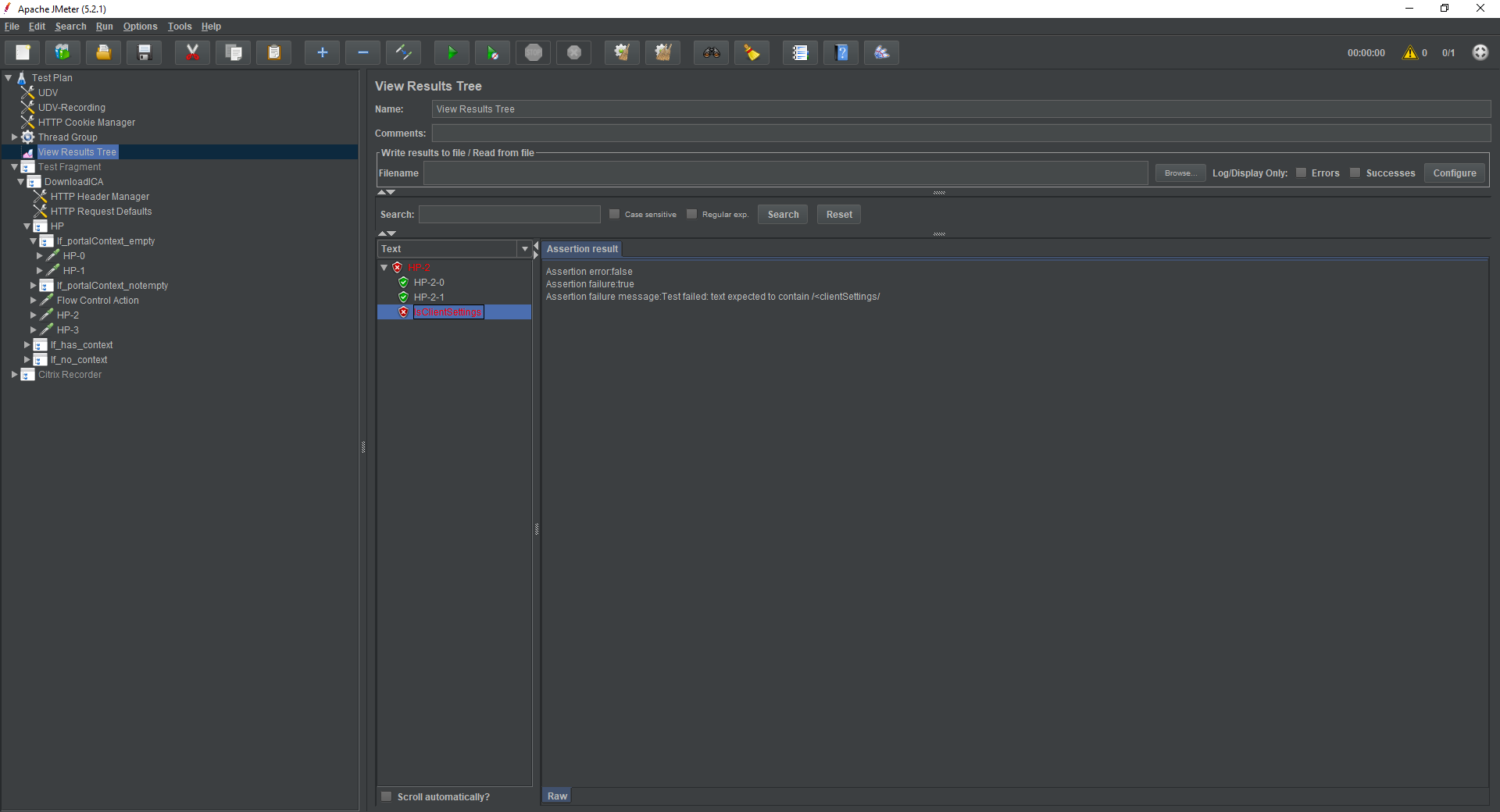Enable Scroll automatically checkbox
The height and width of the screenshot is (812, 1500).
click(x=386, y=796)
